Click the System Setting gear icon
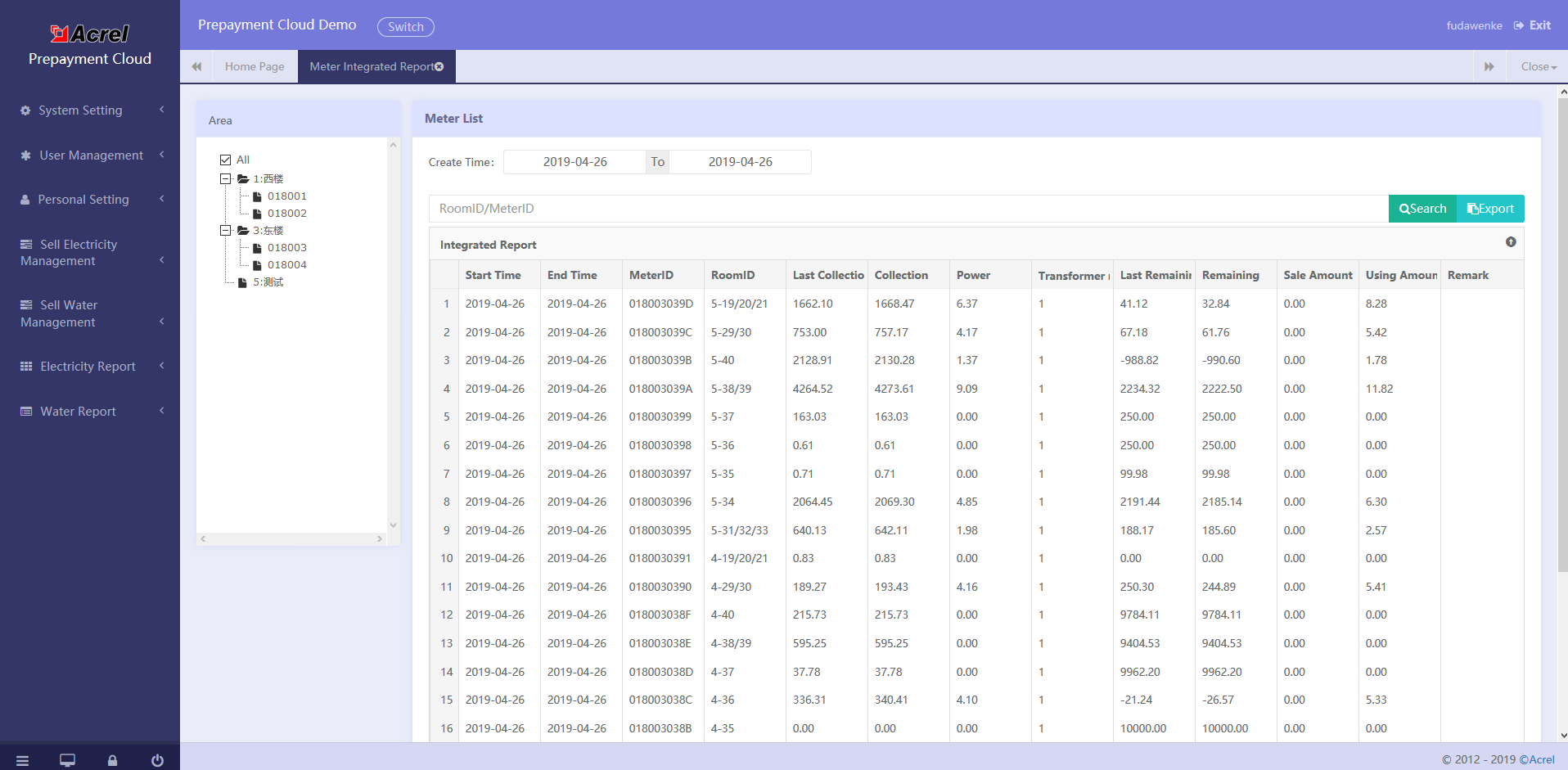 (x=25, y=110)
